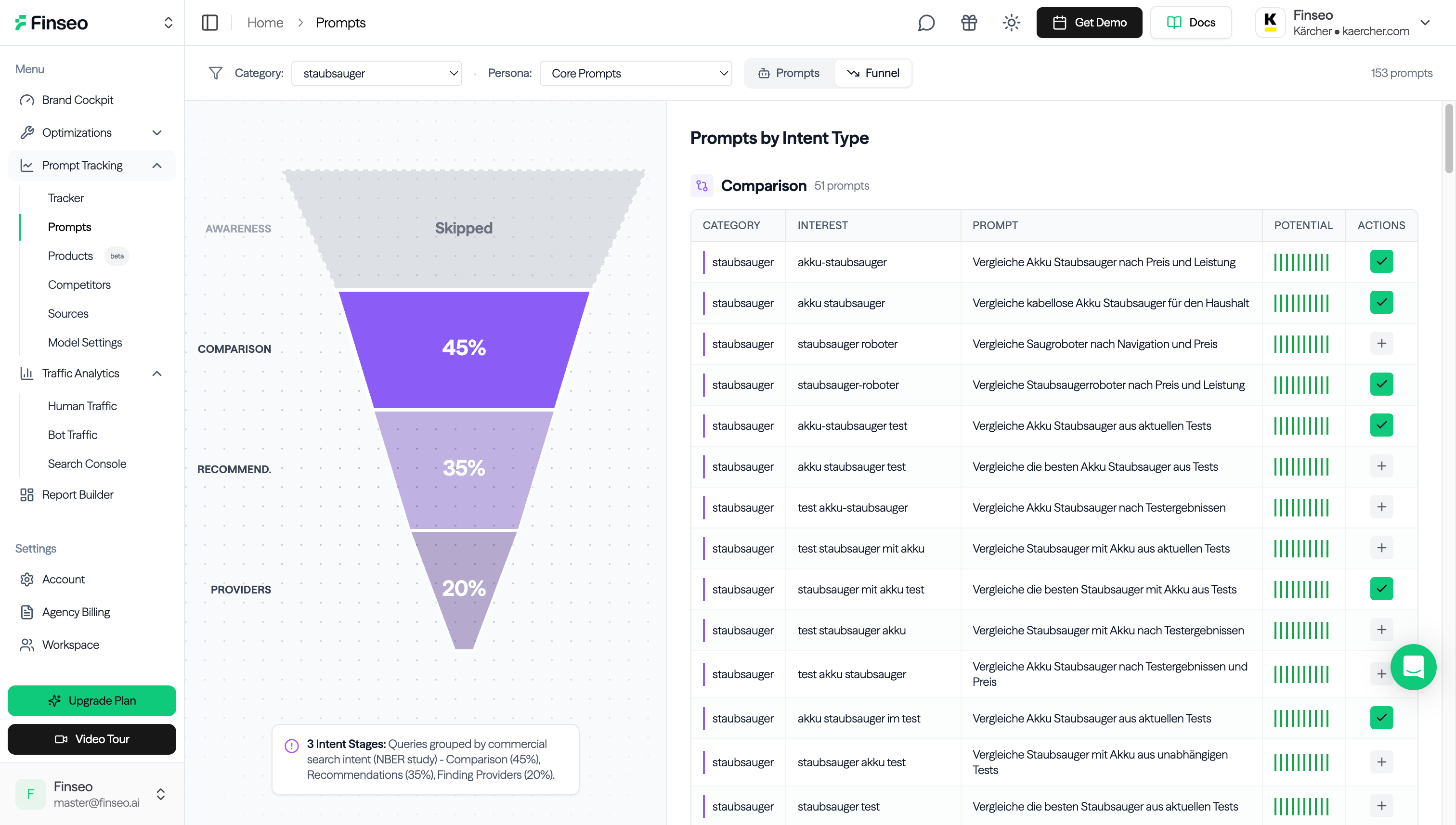The height and width of the screenshot is (825, 1456).
Task: Switch theme with the sun icon
Action: point(1011,23)
